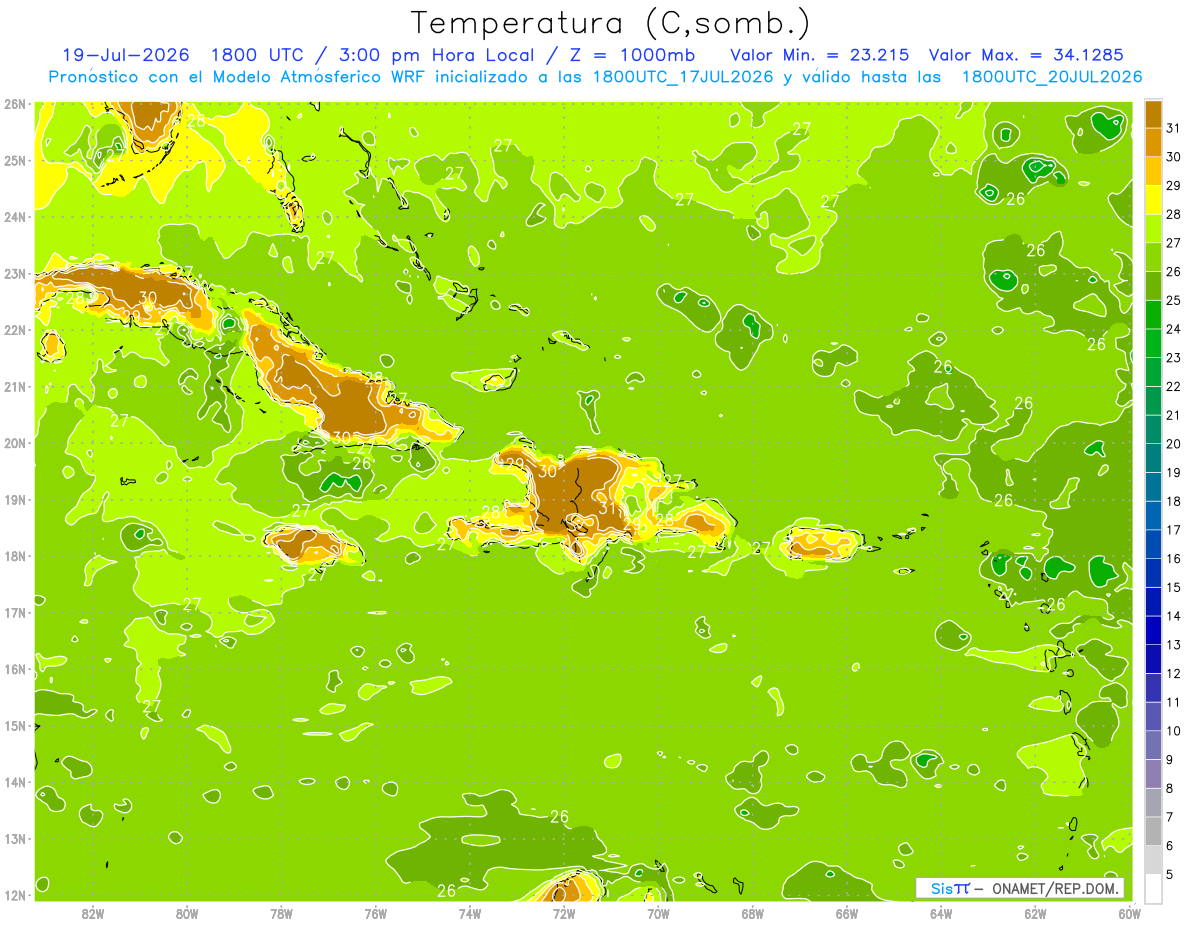The width and height of the screenshot is (1200, 927).
Task: Click longitude axis label "68W"
Action: [x=753, y=913]
